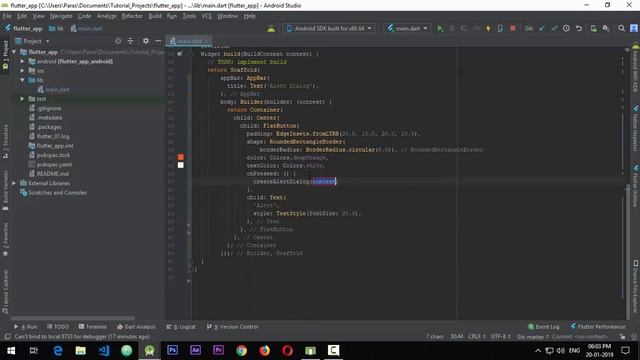The image size is (640, 360).
Task: Click the red Stop button in toolbar
Action: coord(513,28)
